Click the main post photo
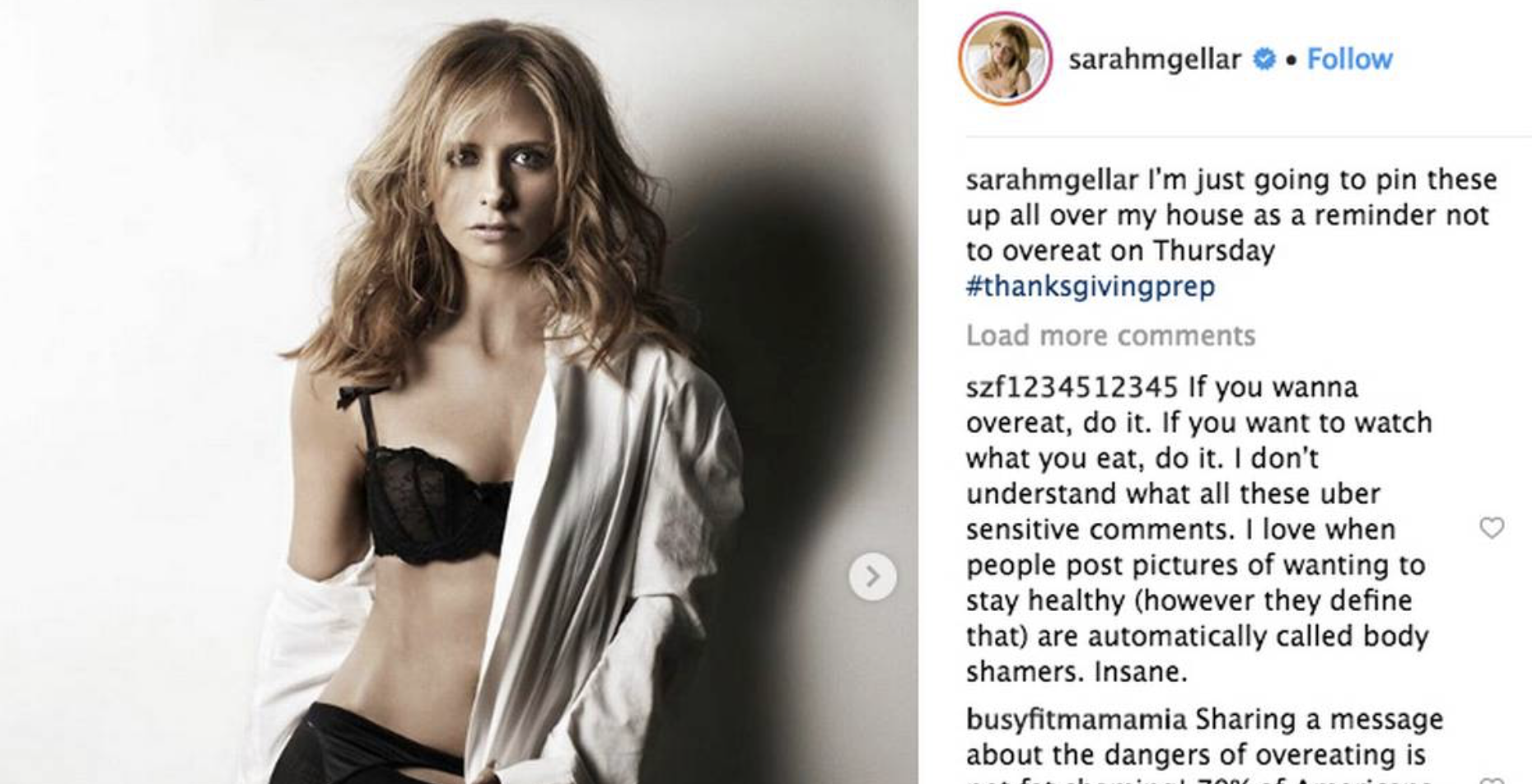Viewport: 1532px width, 784px height. pos(459,392)
